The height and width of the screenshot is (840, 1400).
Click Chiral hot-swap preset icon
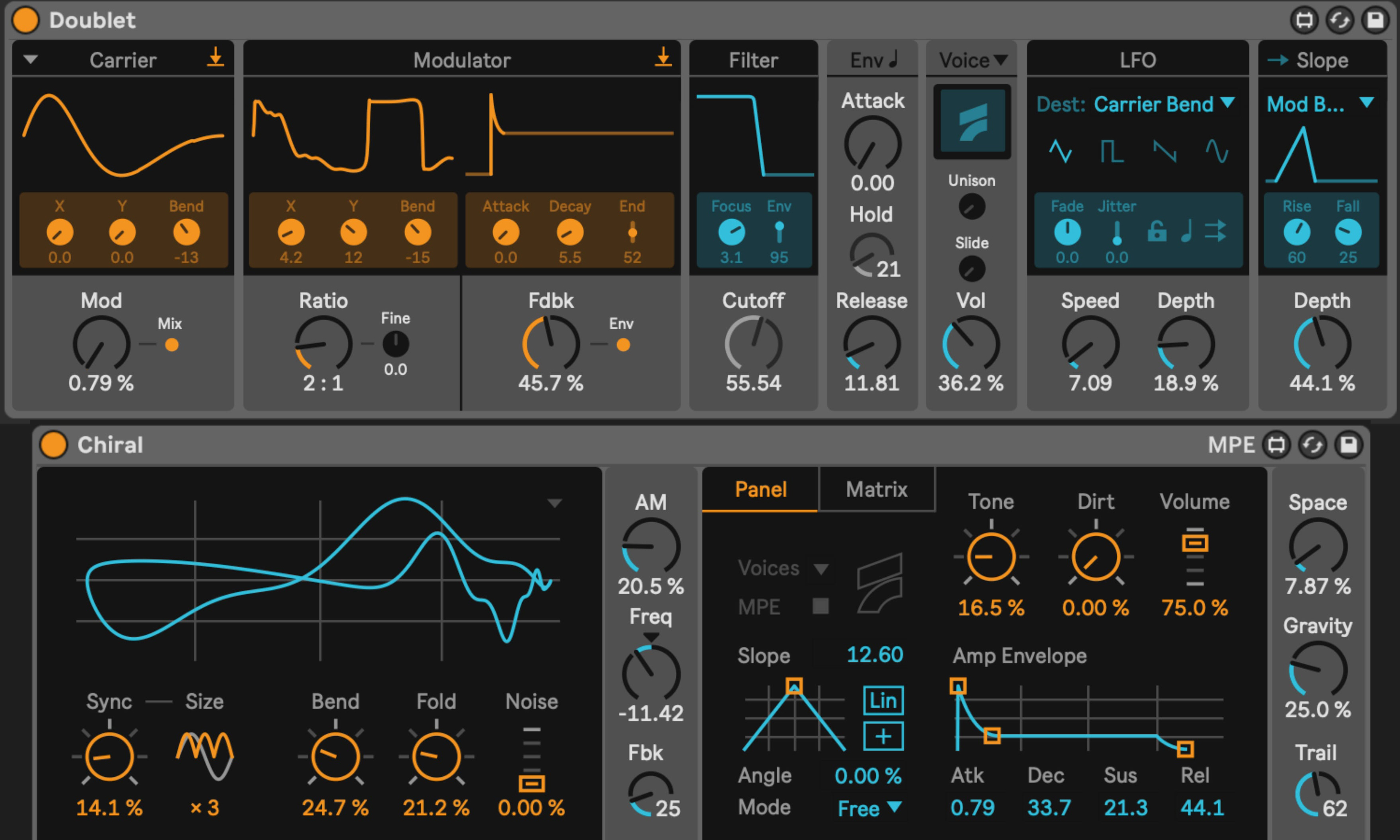coord(1312,445)
